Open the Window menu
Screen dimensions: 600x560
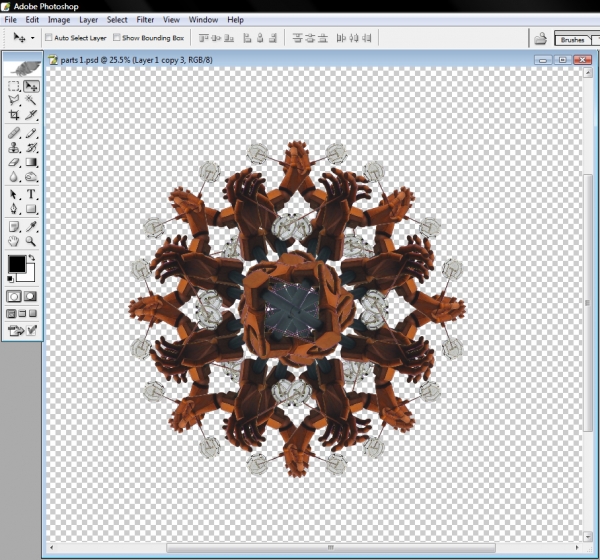[203, 20]
